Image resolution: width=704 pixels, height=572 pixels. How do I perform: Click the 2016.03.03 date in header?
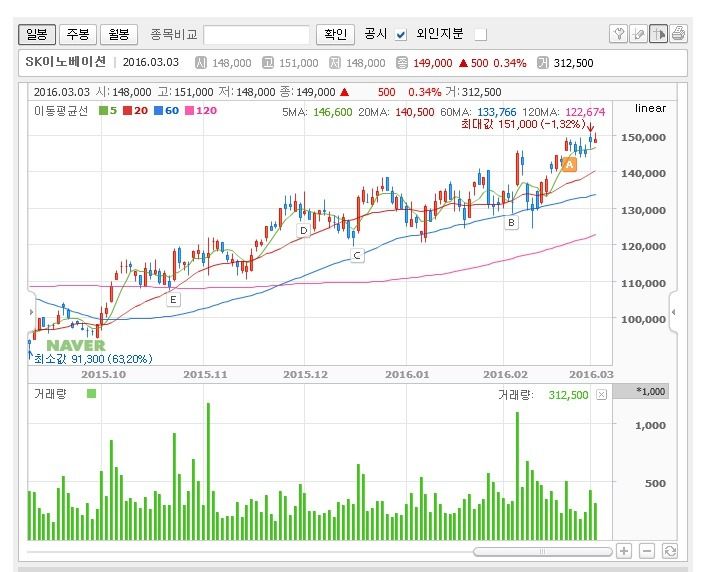(x=151, y=62)
